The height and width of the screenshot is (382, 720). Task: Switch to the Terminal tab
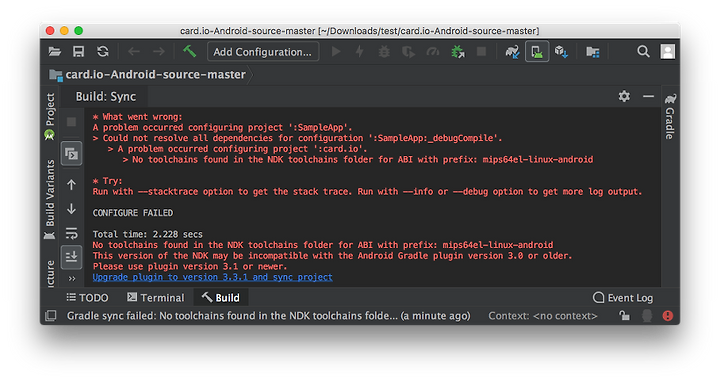pyautogui.click(x=156, y=298)
